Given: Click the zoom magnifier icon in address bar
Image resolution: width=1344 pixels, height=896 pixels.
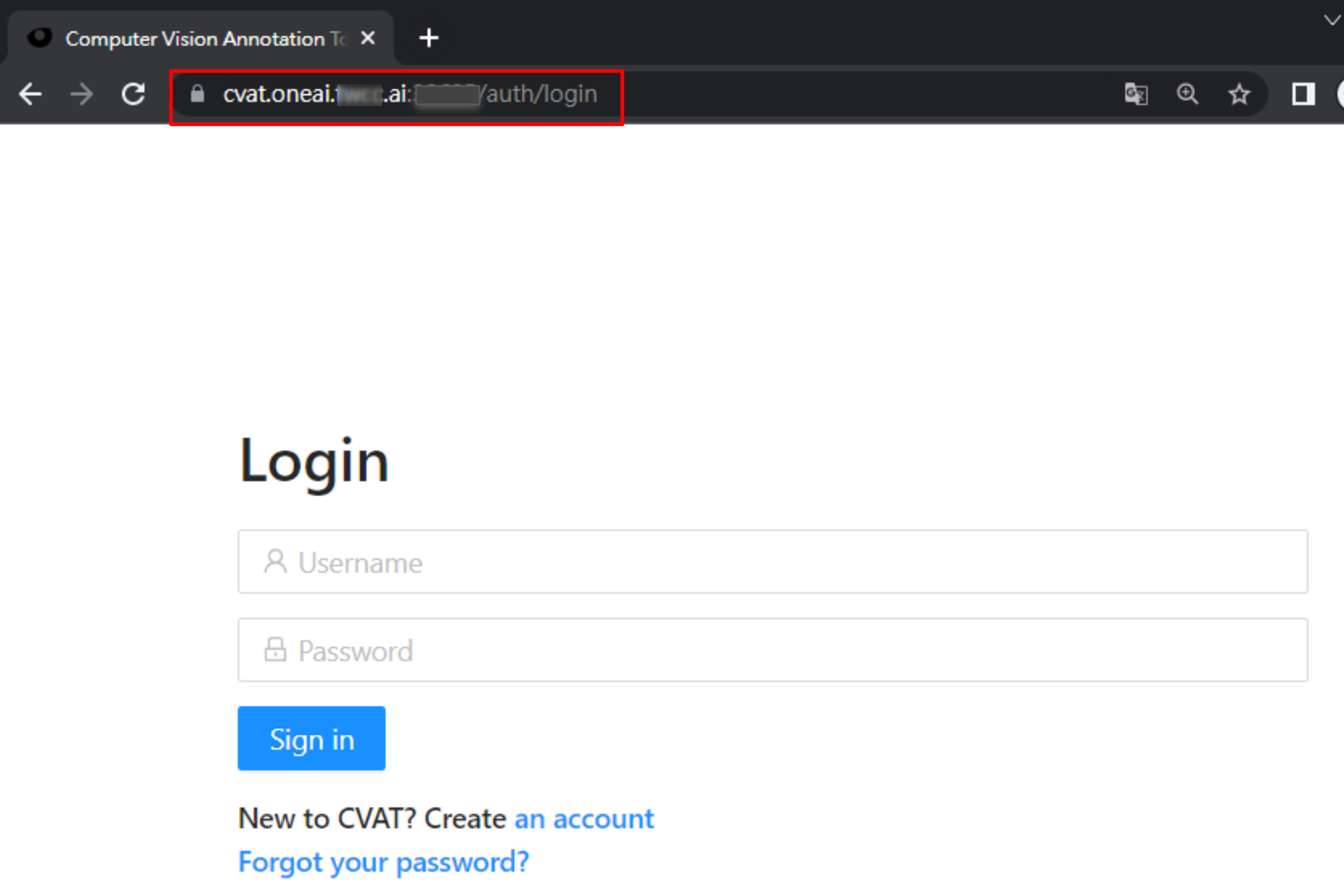Looking at the screenshot, I should click(1187, 94).
